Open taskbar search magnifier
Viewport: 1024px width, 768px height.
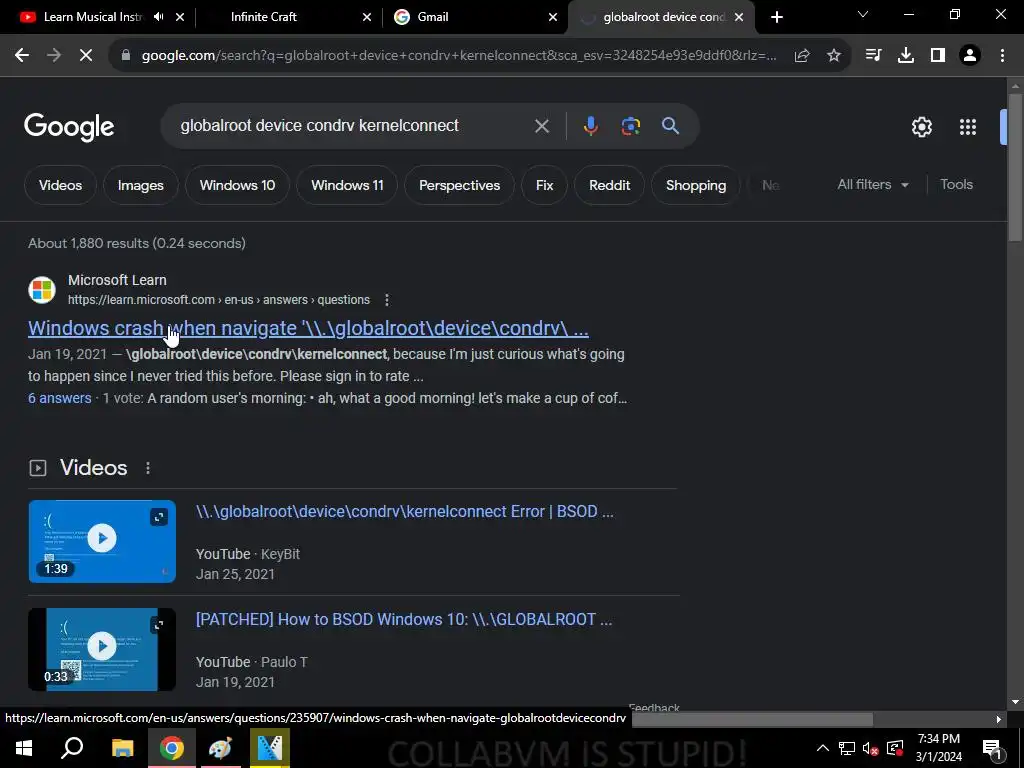(x=72, y=748)
